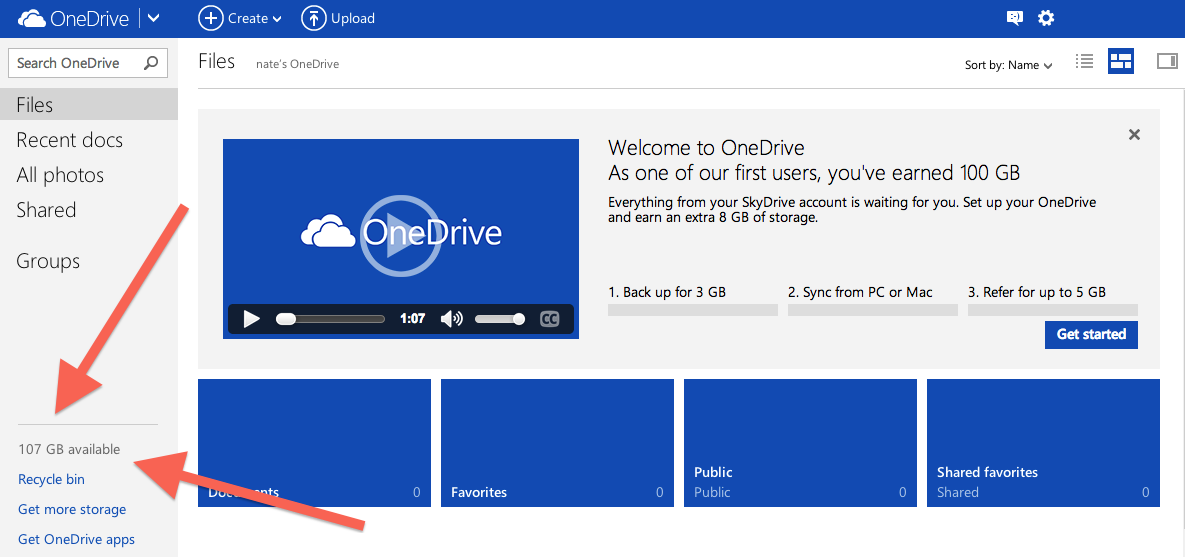
Task: Click the OneDrive cloud logo
Action: pyautogui.click(x=32, y=18)
